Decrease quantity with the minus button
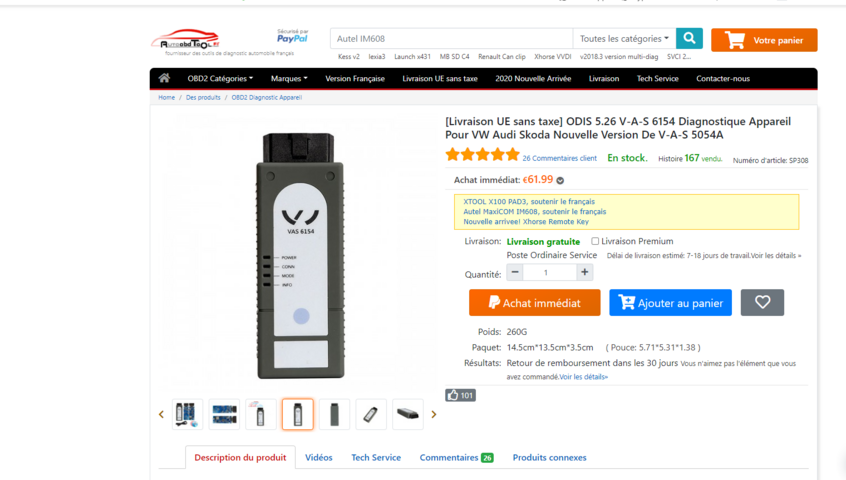The width and height of the screenshot is (846, 480). coord(515,272)
